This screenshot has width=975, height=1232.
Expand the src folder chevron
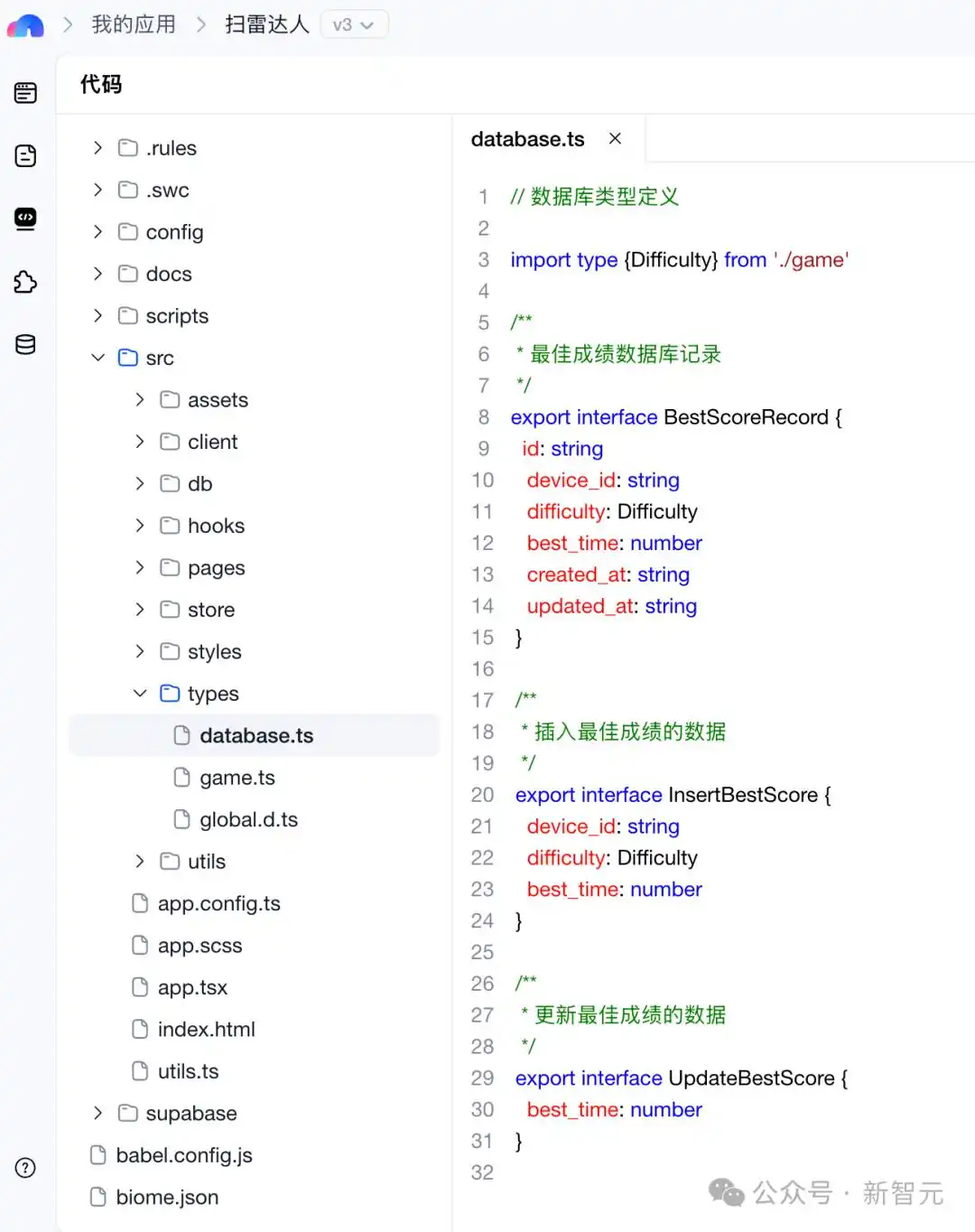(97, 358)
